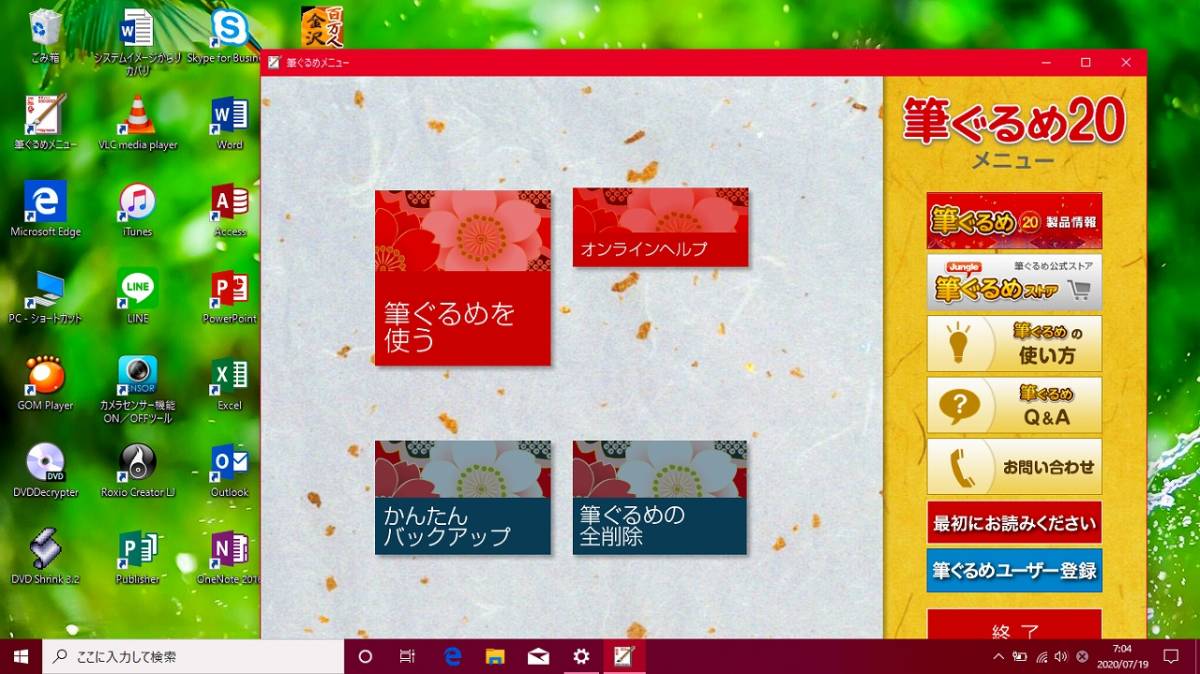Open Mail app from taskbar

[x=538, y=656]
